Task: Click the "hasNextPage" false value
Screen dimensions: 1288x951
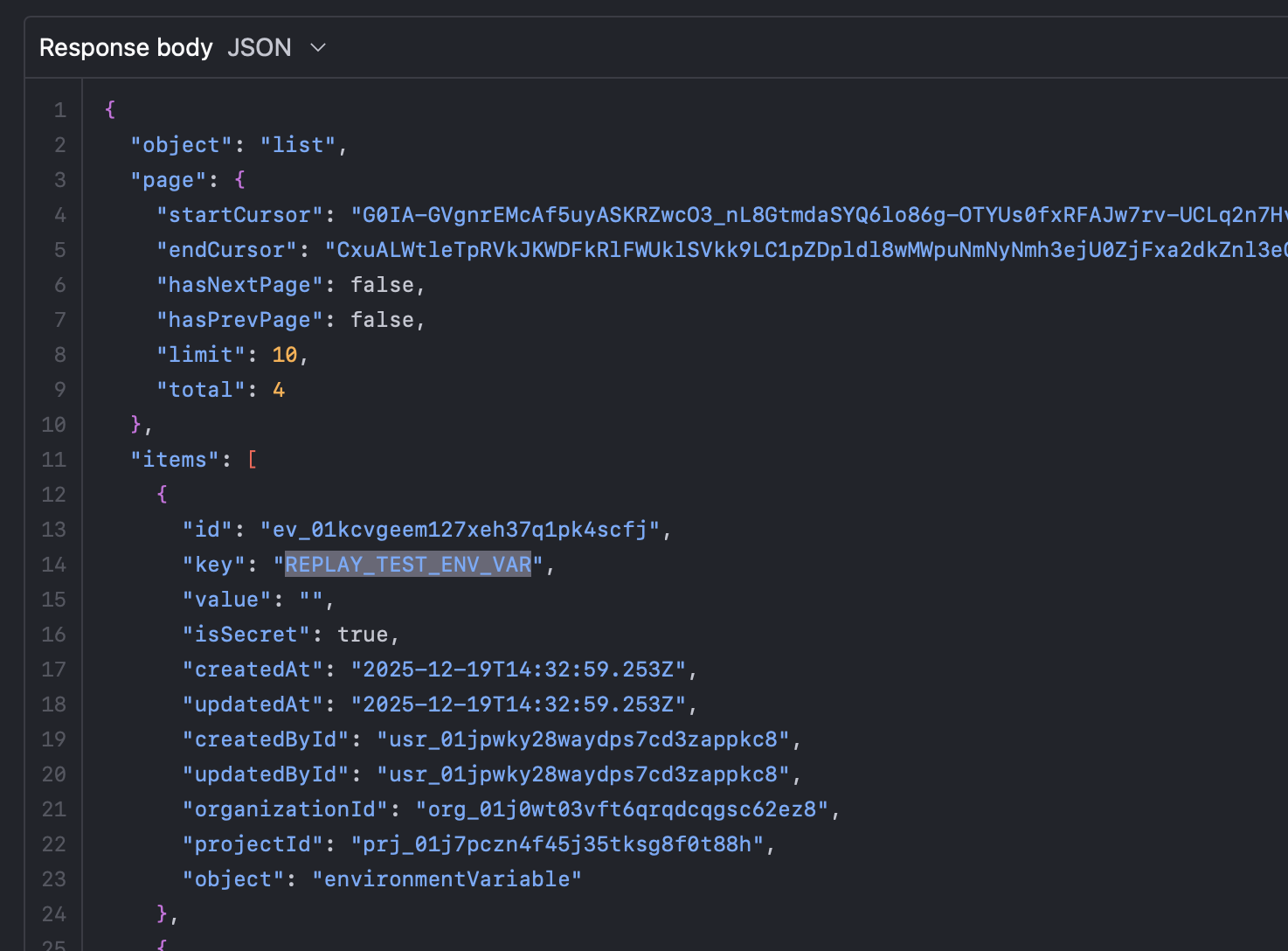Action: [x=382, y=285]
